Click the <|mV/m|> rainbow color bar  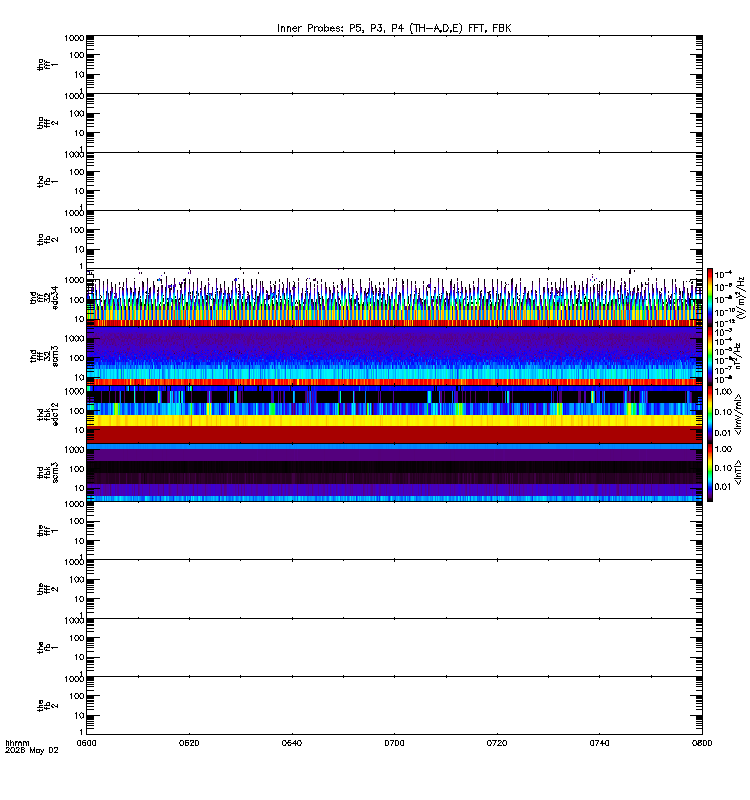tap(710, 414)
